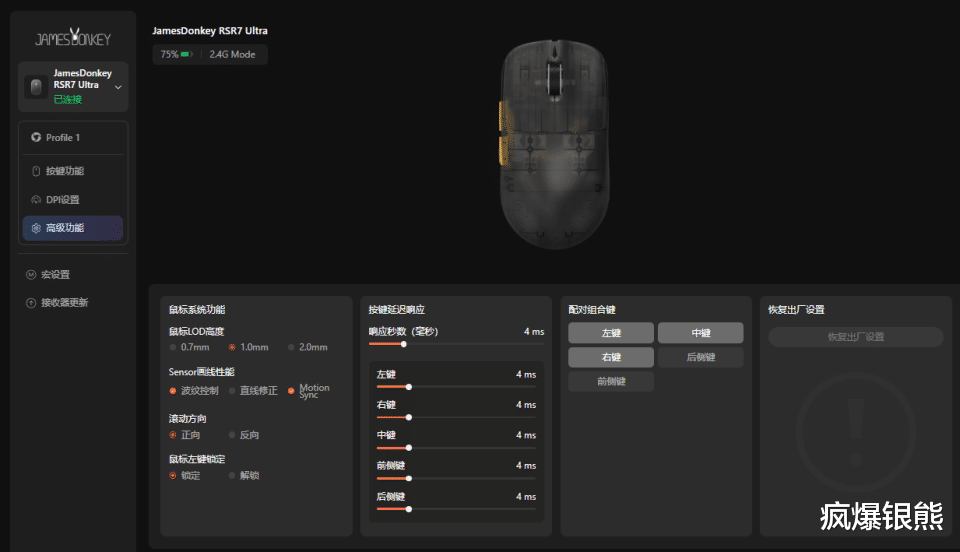
Task: Click the Profile 1 icon
Action: pyautogui.click(x=36, y=137)
